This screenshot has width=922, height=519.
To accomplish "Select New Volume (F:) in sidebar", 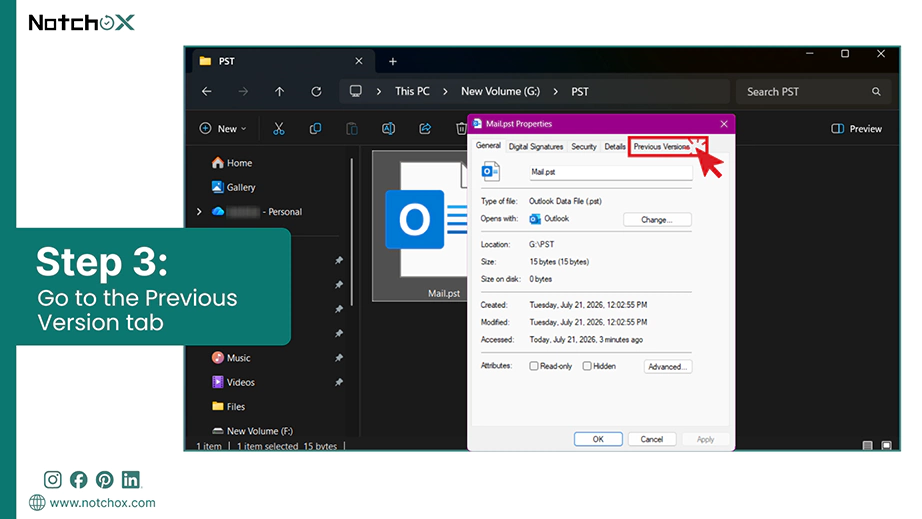I will (x=252, y=431).
